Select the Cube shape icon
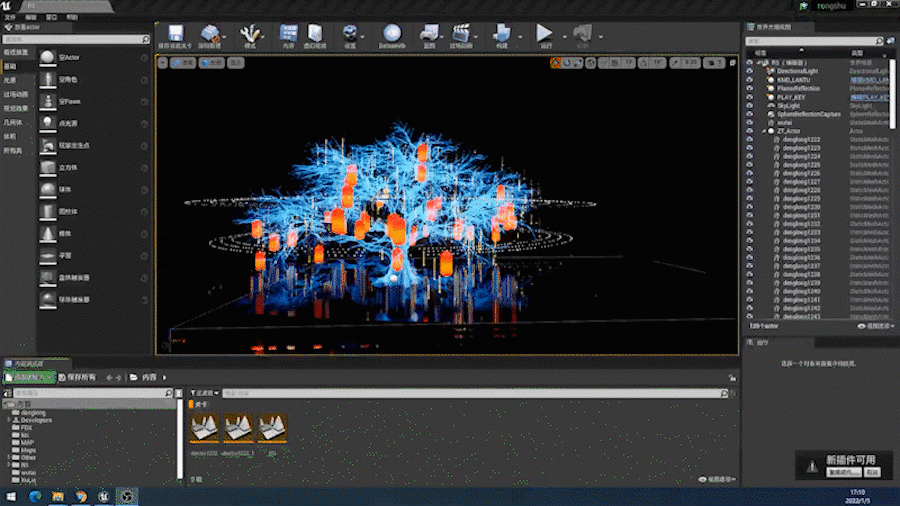The width and height of the screenshot is (900, 506). (48, 168)
